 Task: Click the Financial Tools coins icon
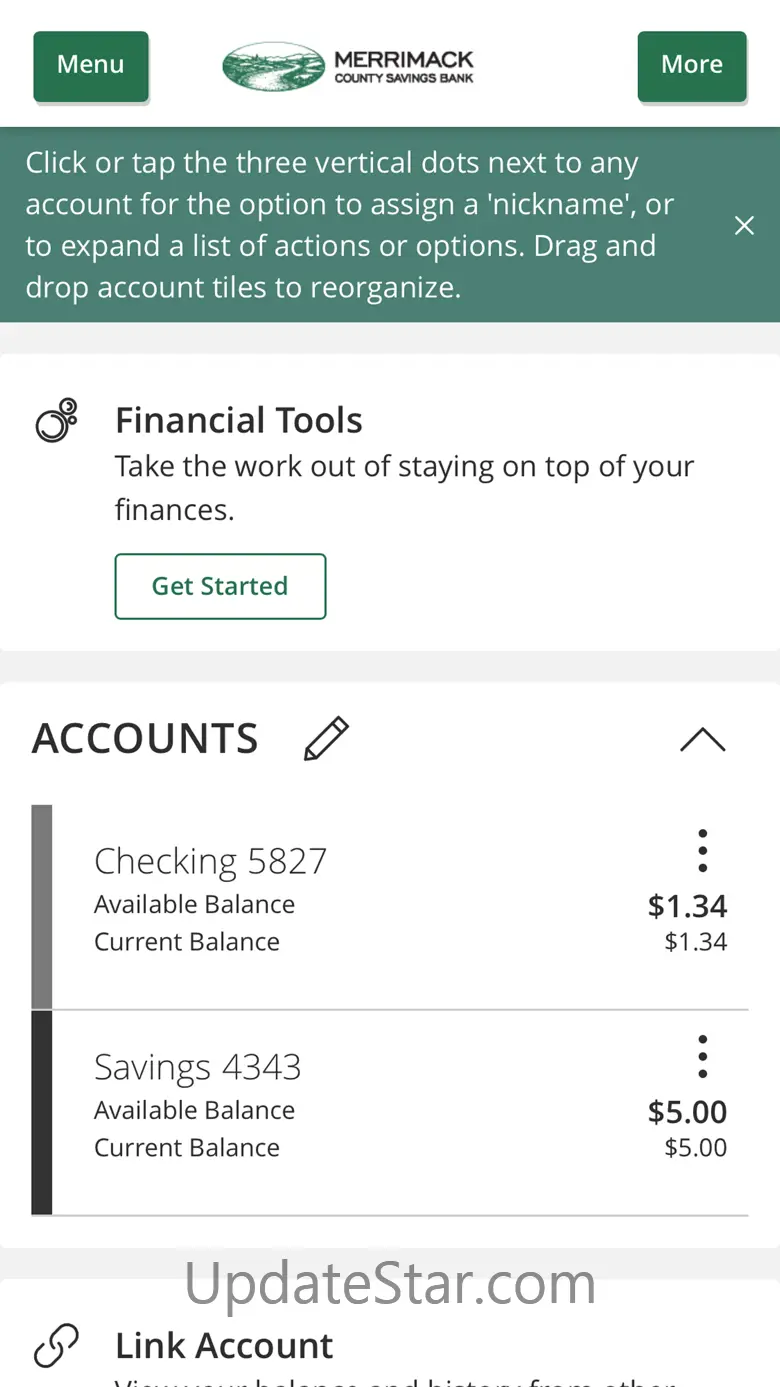(x=56, y=421)
